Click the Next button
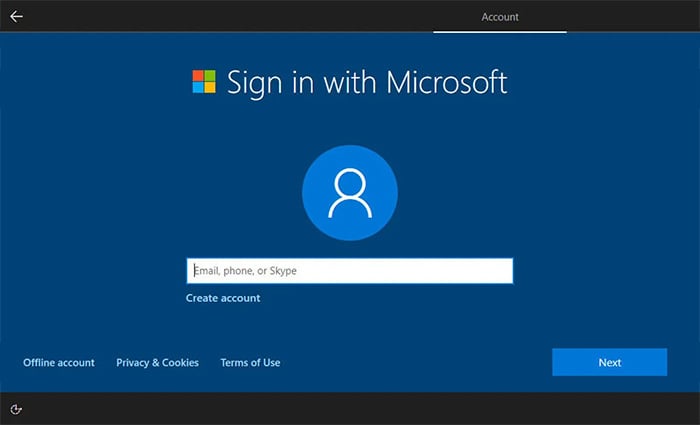The image size is (700, 425). tap(609, 362)
